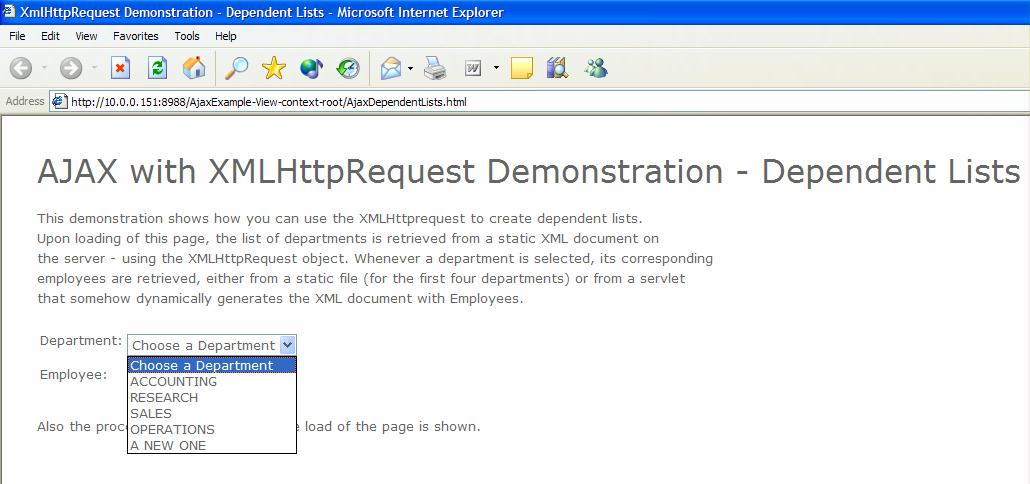Click the Back navigation button
1030x484 pixels.
[22, 68]
